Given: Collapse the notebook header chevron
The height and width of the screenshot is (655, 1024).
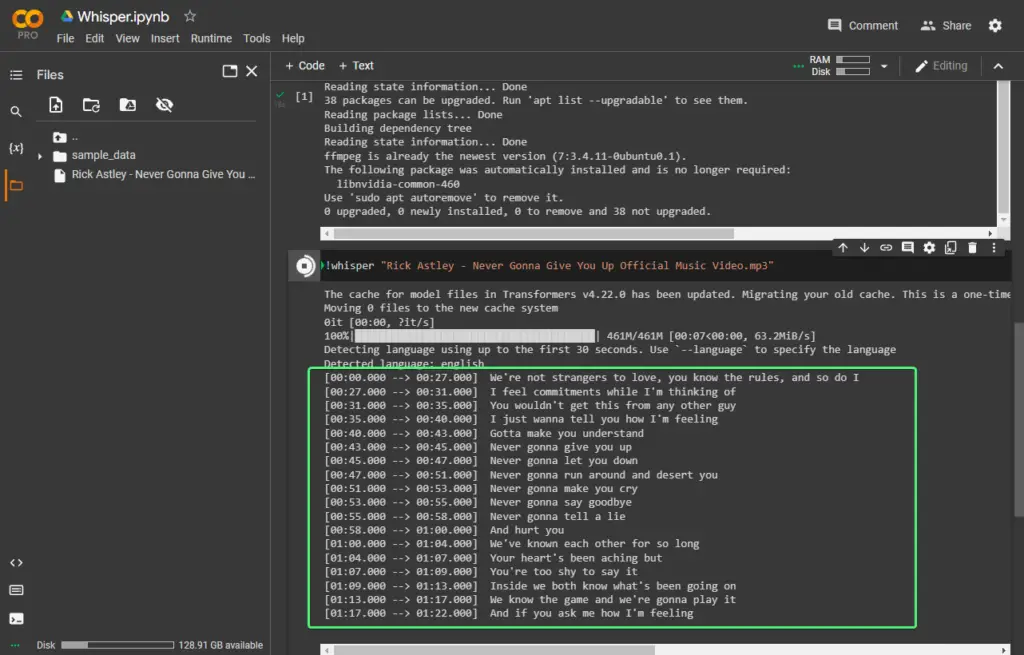Looking at the screenshot, I should pyautogui.click(x=998, y=66).
